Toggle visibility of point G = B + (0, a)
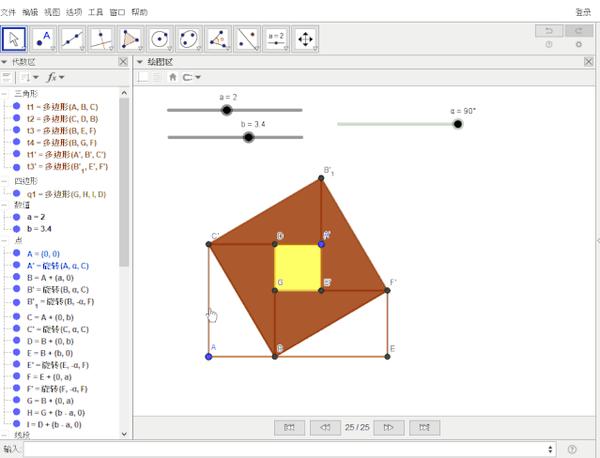The image size is (600, 458). point(16,400)
